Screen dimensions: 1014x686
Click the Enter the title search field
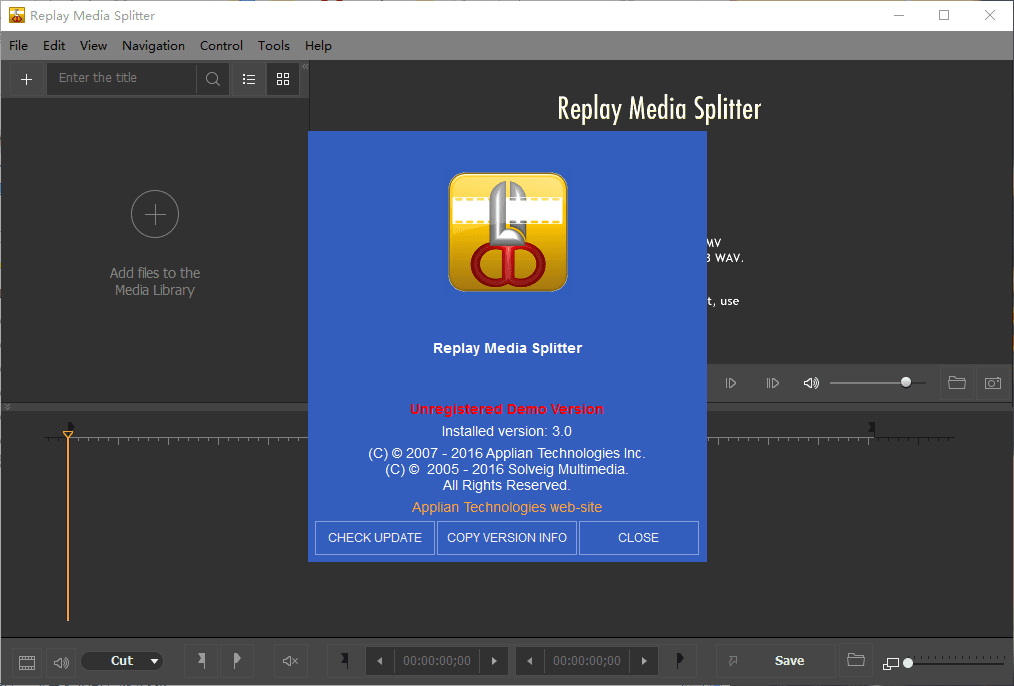[x=122, y=79]
